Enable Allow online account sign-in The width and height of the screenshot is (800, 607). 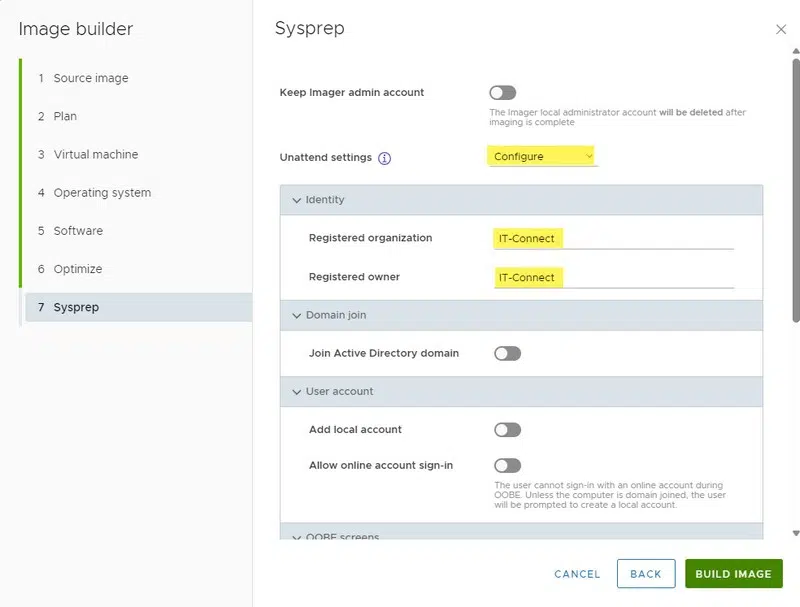[x=507, y=466]
